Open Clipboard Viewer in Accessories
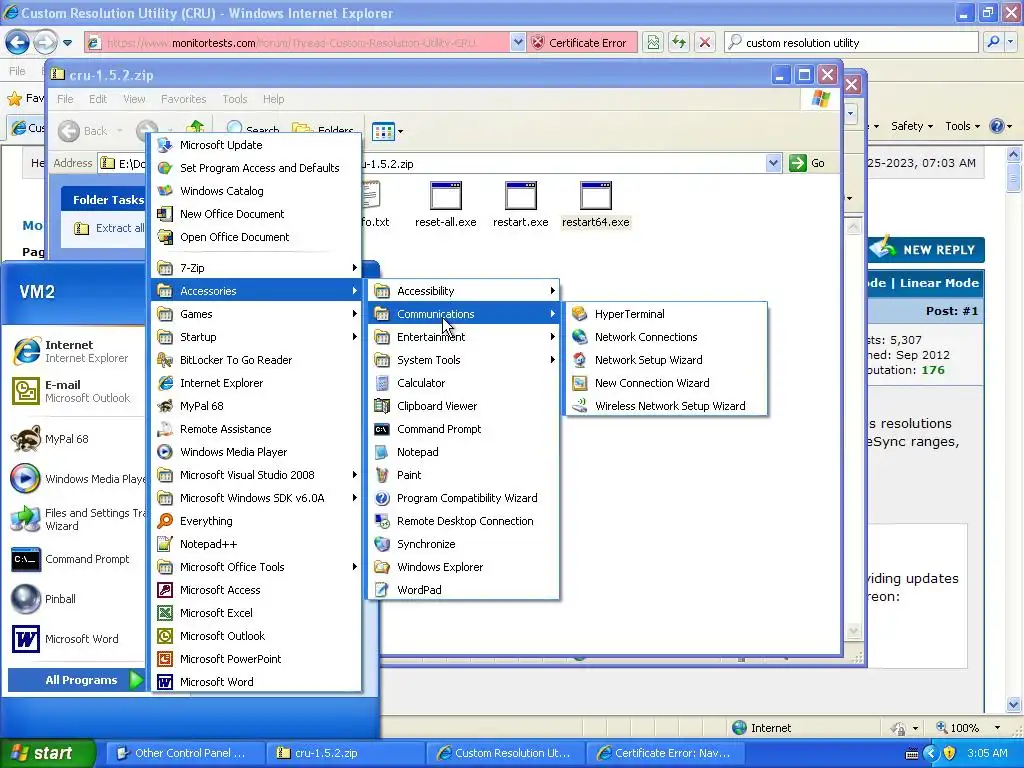This screenshot has width=1024, height=768. pyautogui.click(x=463, y=406)
